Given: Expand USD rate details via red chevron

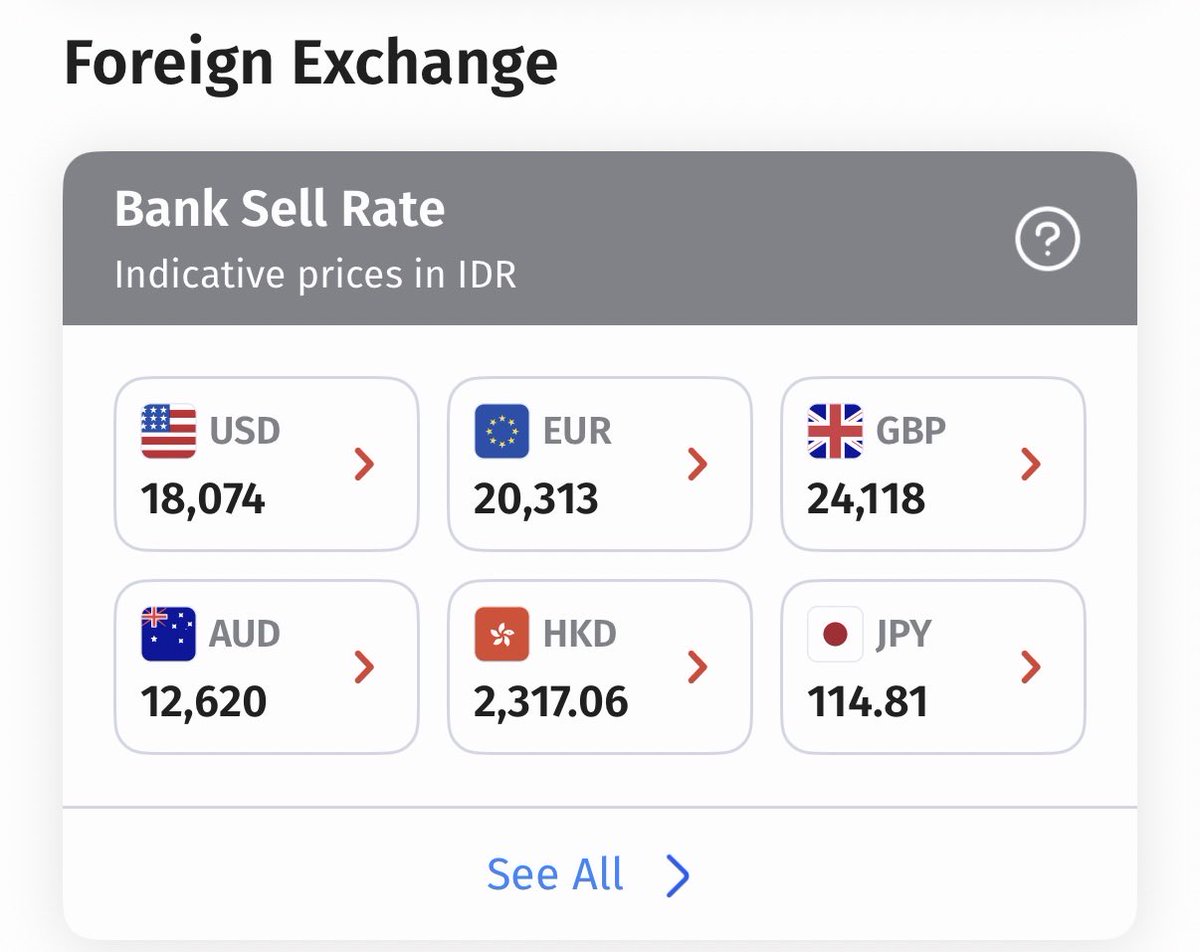Looking at the screenshot, I should (x=365, y=464).
